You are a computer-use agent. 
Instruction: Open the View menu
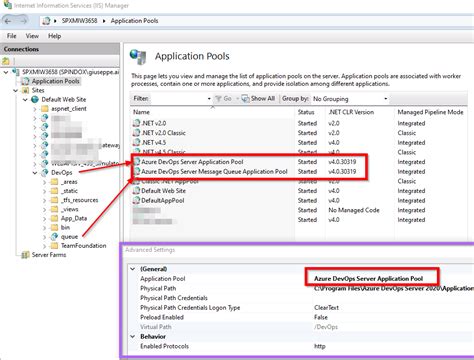click(x=32, y=36)
